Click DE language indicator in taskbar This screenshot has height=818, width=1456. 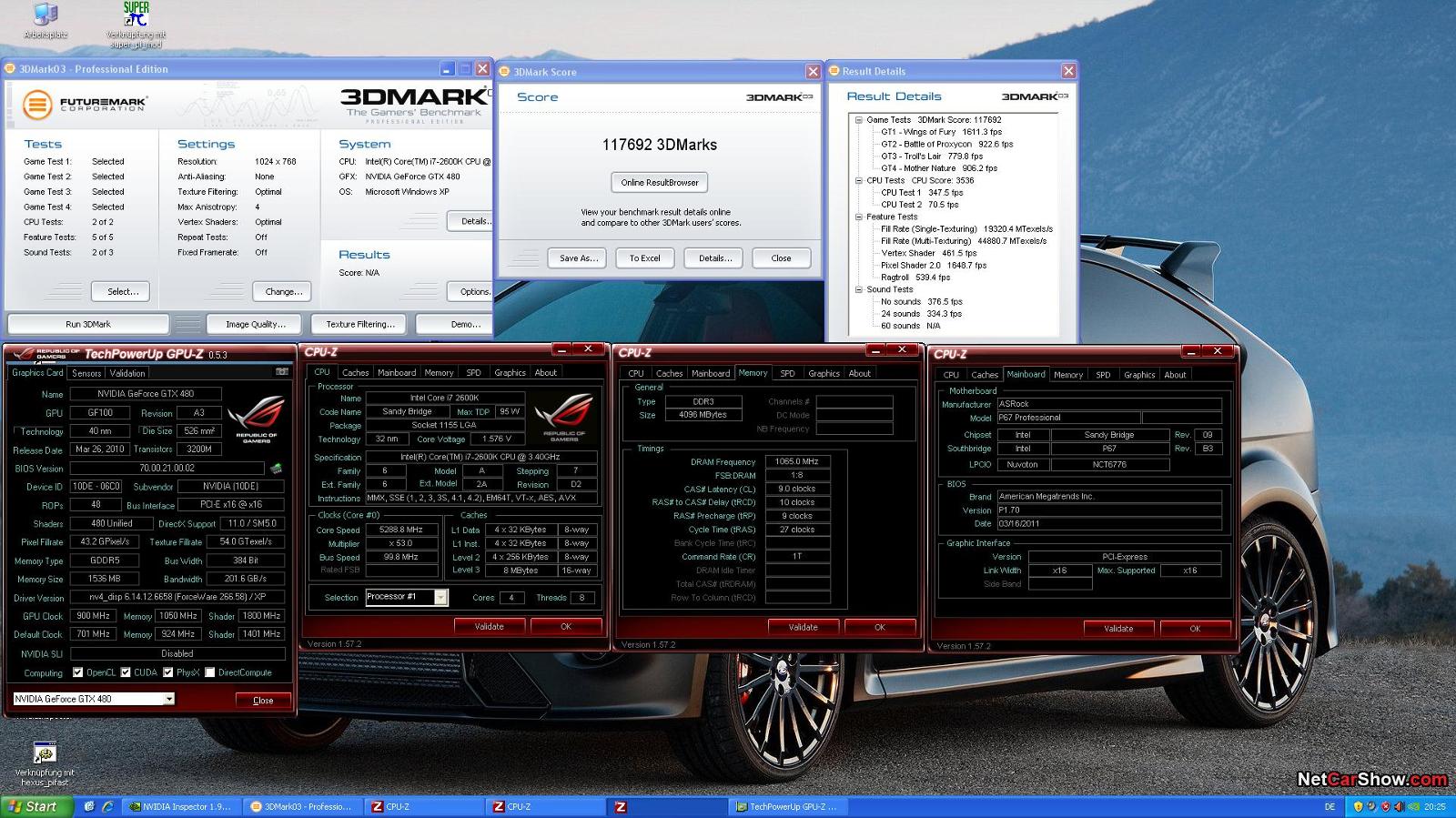1330,806
